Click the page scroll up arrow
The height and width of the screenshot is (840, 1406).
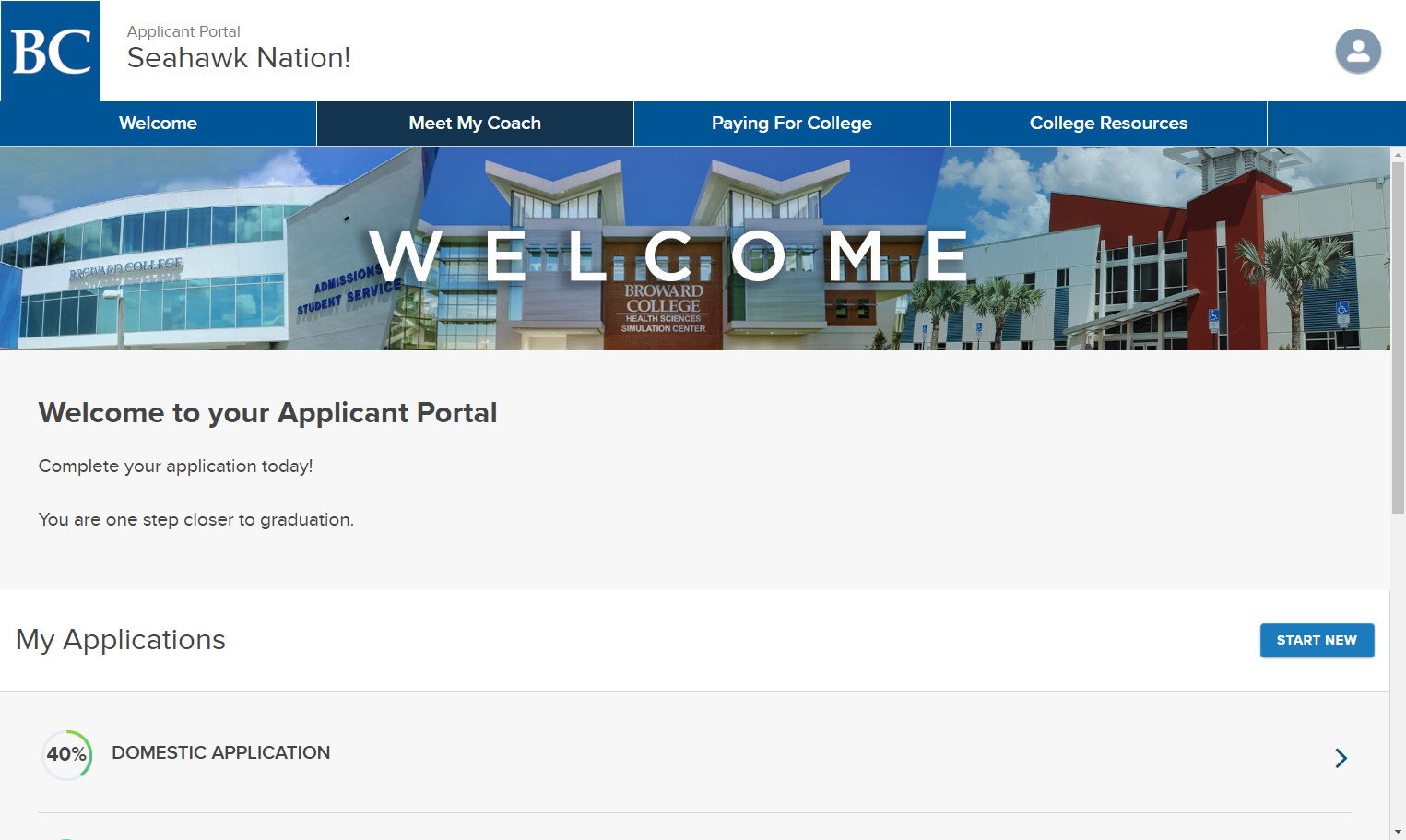pyautogui.click(x=1398, y=155)
